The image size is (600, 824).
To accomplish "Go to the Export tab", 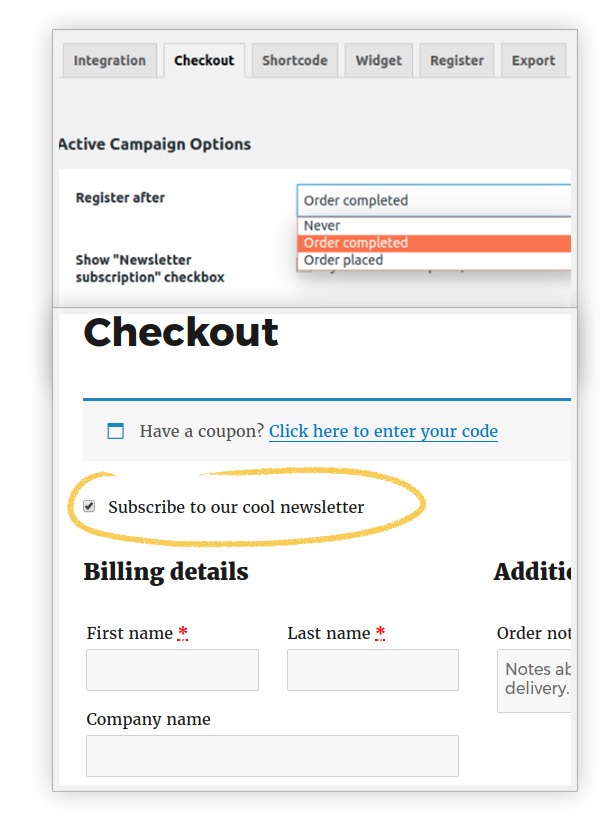I will (x=533, y=60).
